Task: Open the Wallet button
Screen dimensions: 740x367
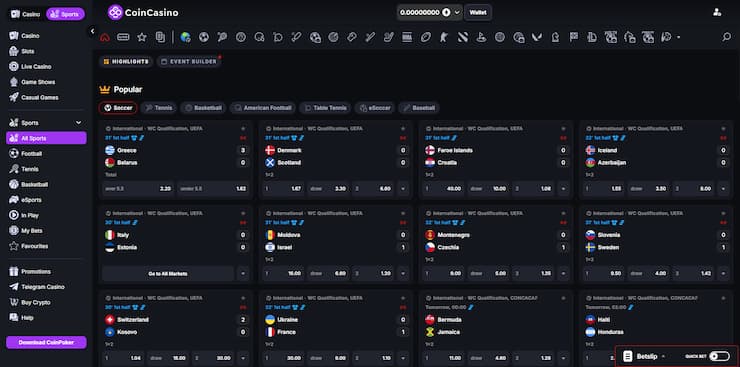Action: click(478, 13)
